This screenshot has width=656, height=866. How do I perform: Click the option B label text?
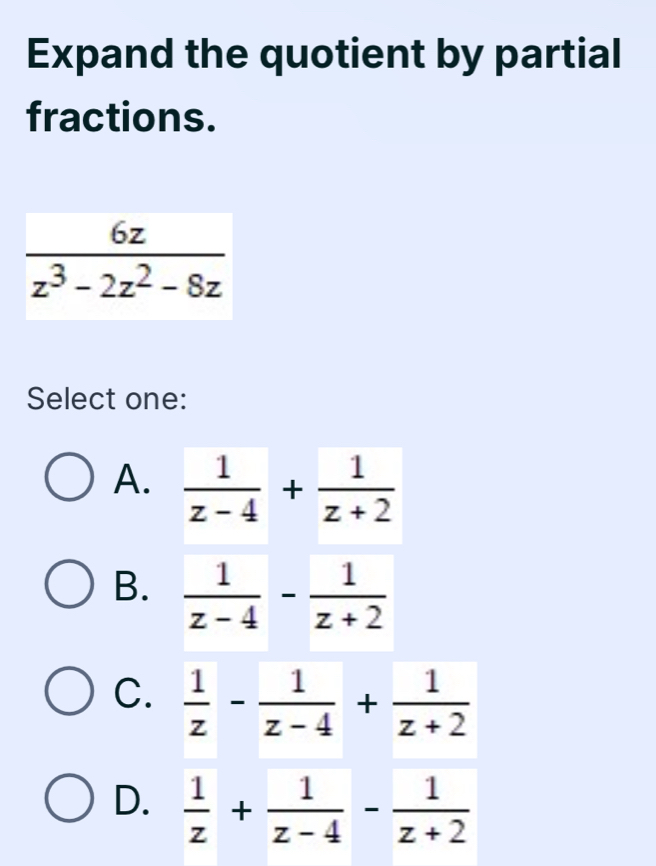click(x=128, y=587)
